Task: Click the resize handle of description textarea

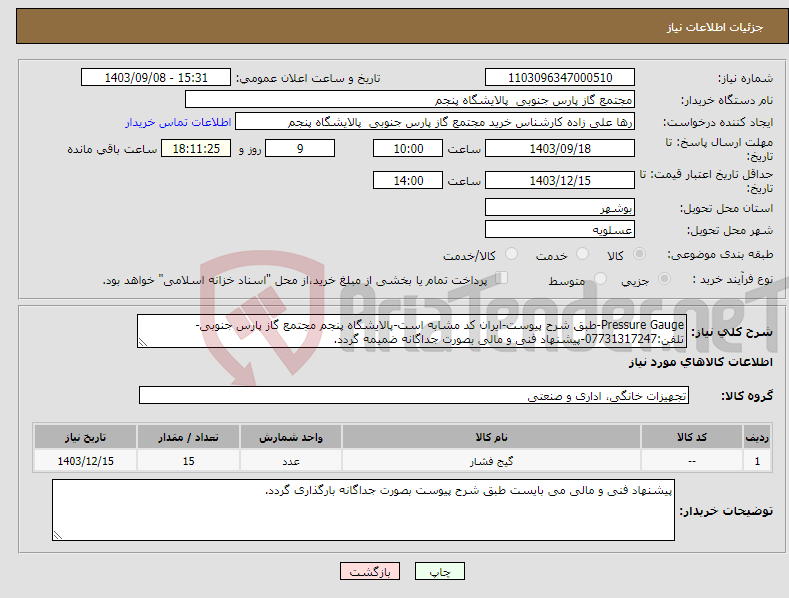Action: coord(143,342)
